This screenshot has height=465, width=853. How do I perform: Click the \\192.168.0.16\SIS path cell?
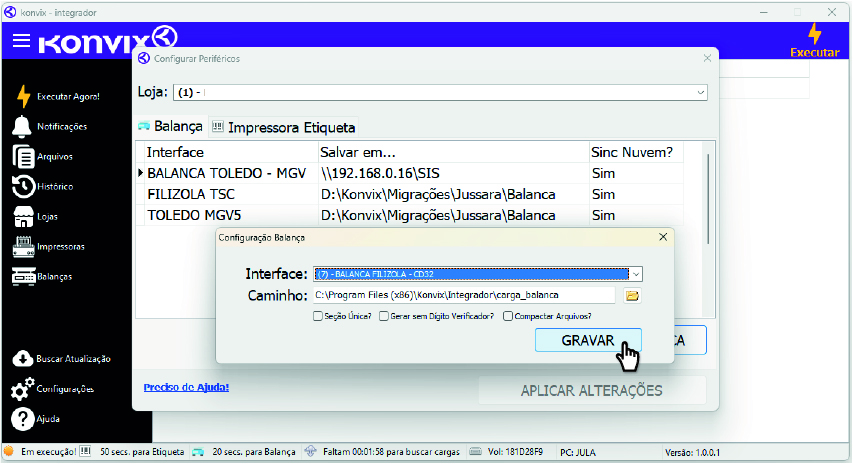pyautogui.click(x=454, y=173)
